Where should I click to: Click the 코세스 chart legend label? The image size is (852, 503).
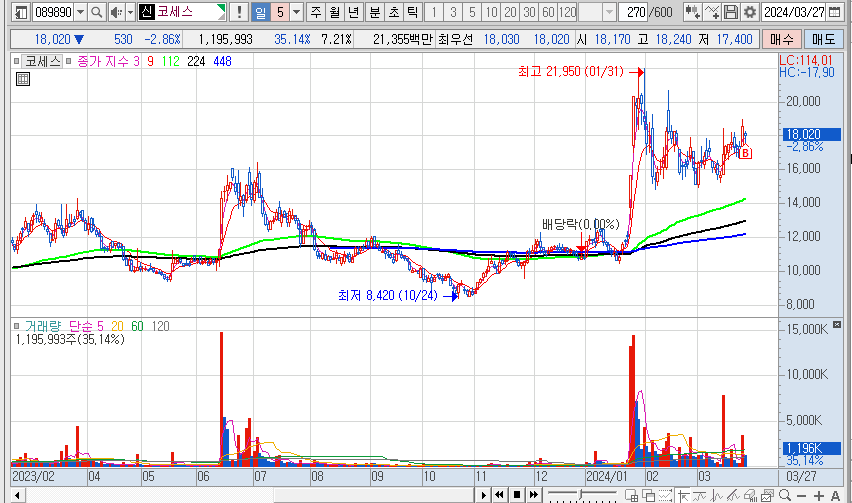coord(42,61)
